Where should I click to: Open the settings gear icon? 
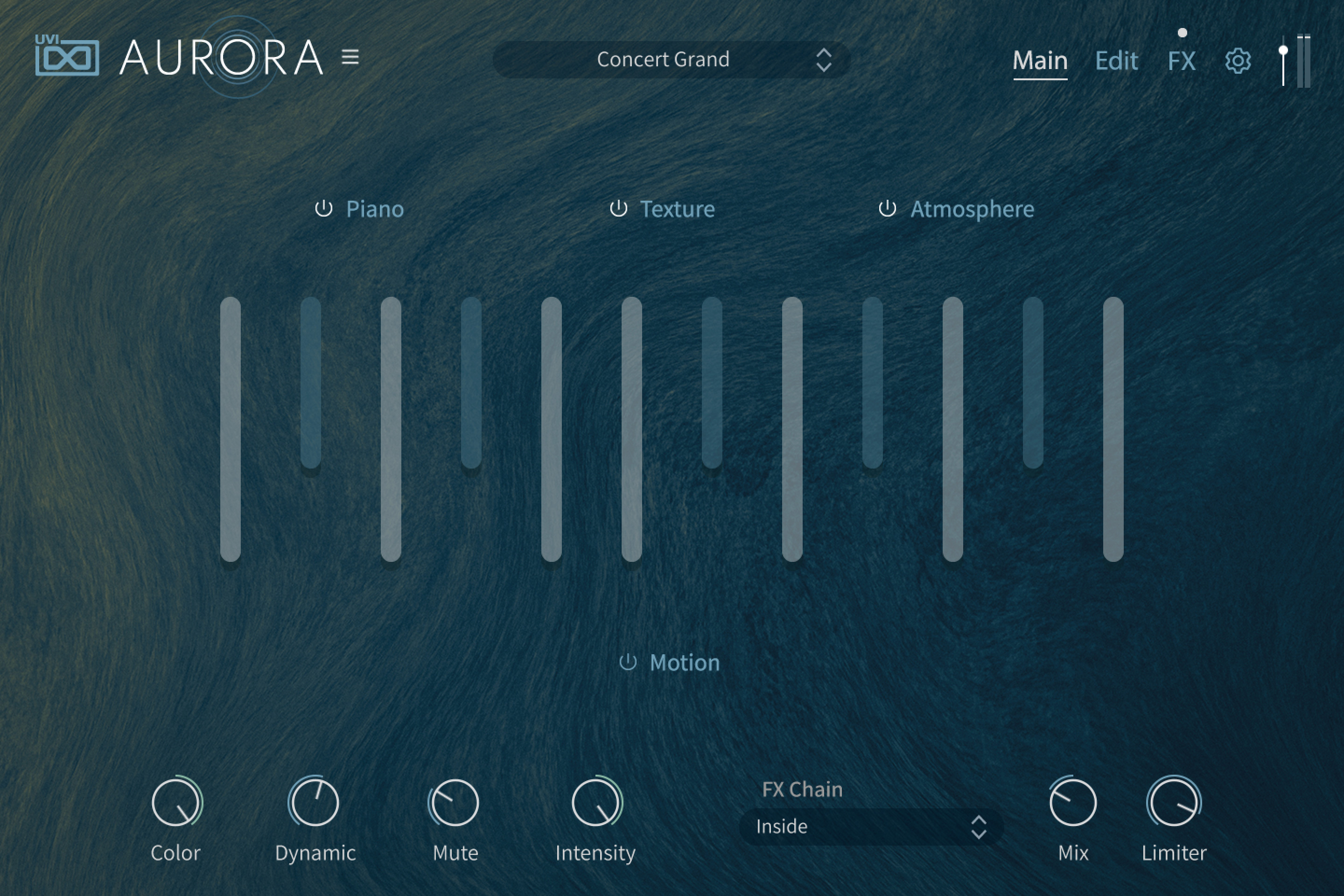click(x=1238, y=61)
